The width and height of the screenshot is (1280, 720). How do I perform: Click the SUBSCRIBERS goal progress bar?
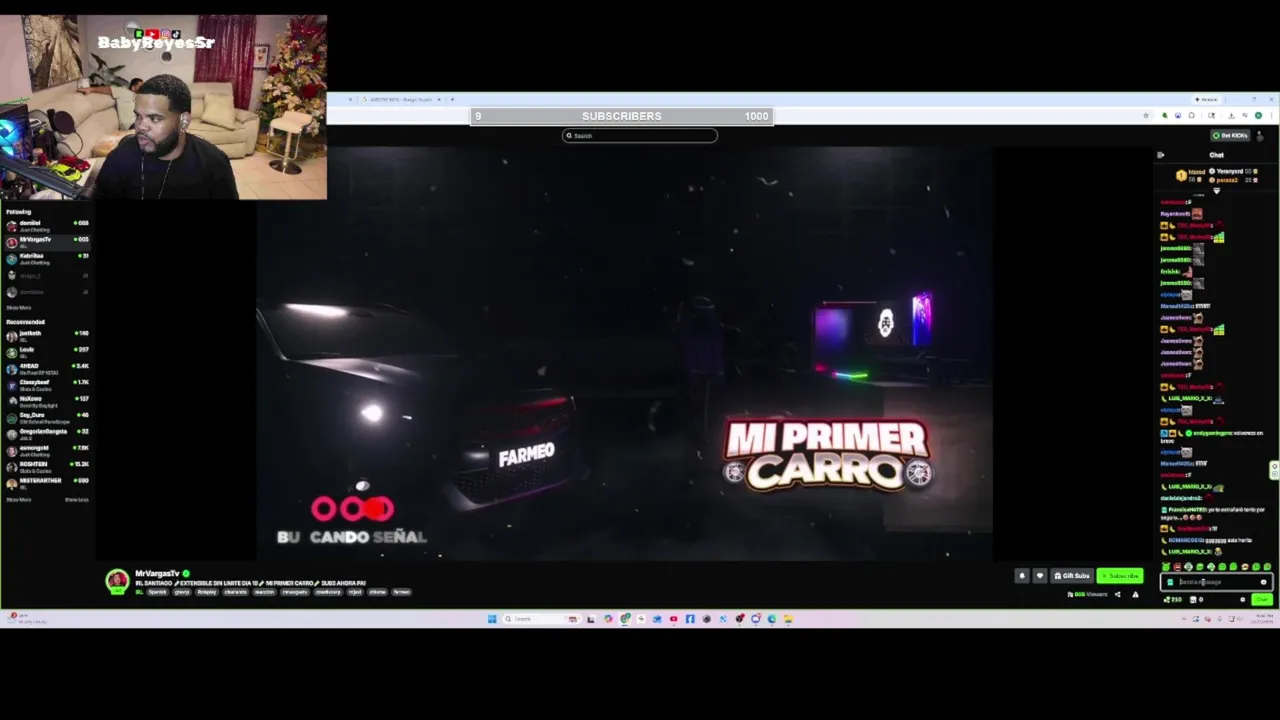[x=621, y=116]
